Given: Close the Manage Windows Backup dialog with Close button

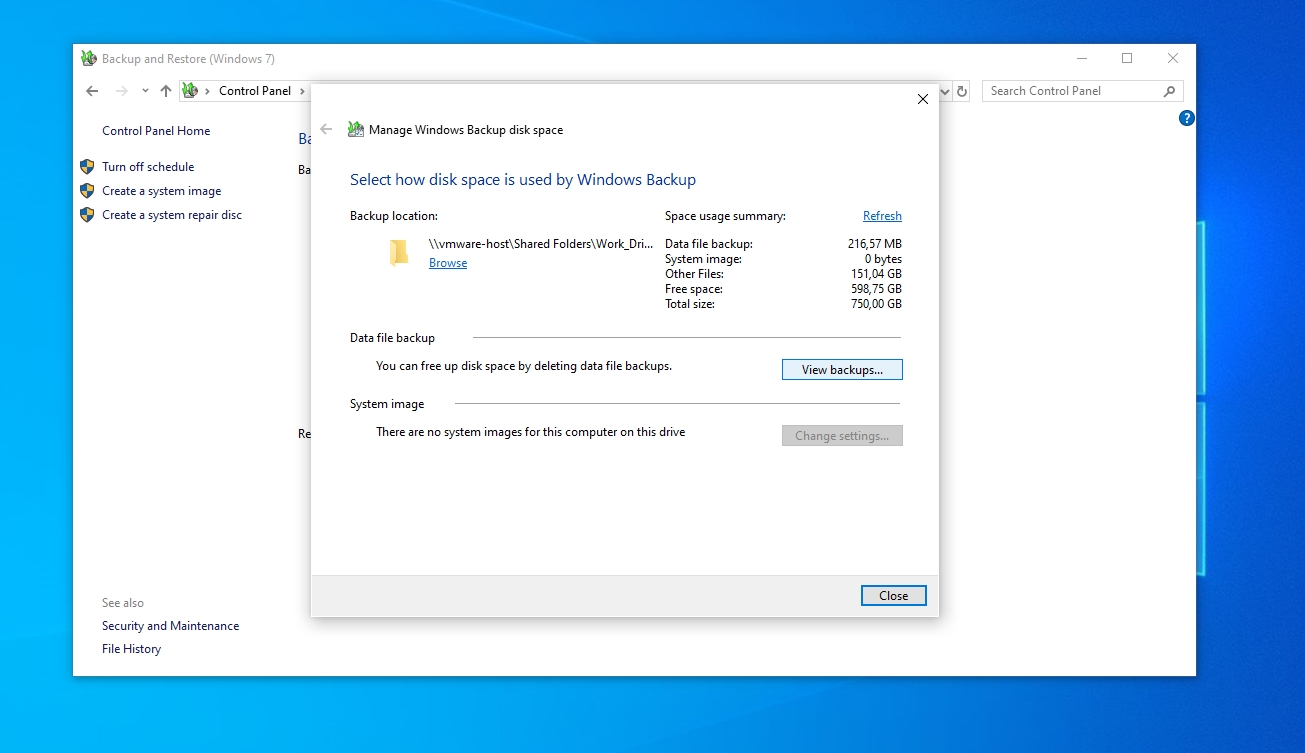Looking at the screenshot, I should 894,596.
